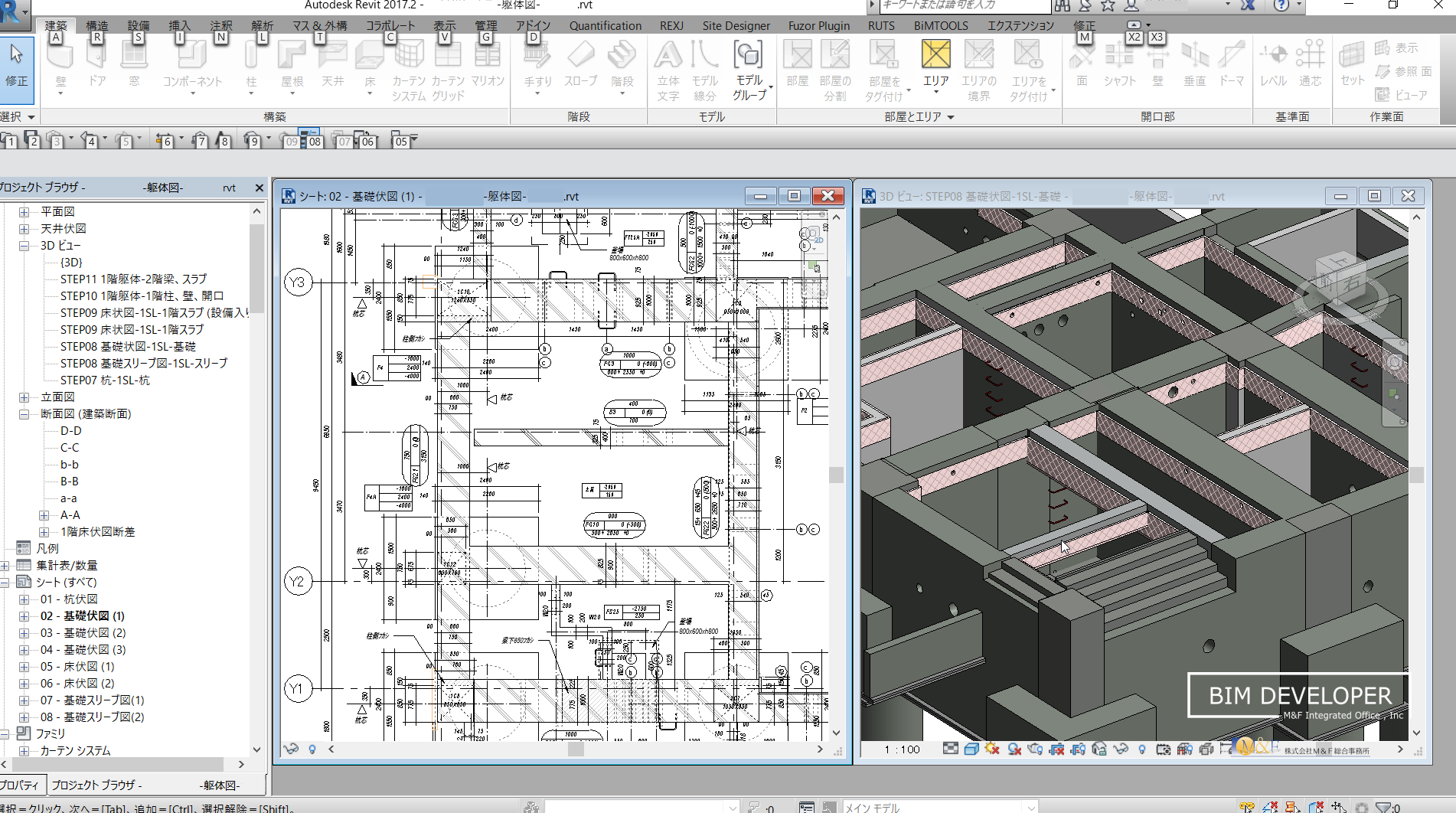
Task: Expand the 天井伏図 node
Action: [x=24, y=229]
